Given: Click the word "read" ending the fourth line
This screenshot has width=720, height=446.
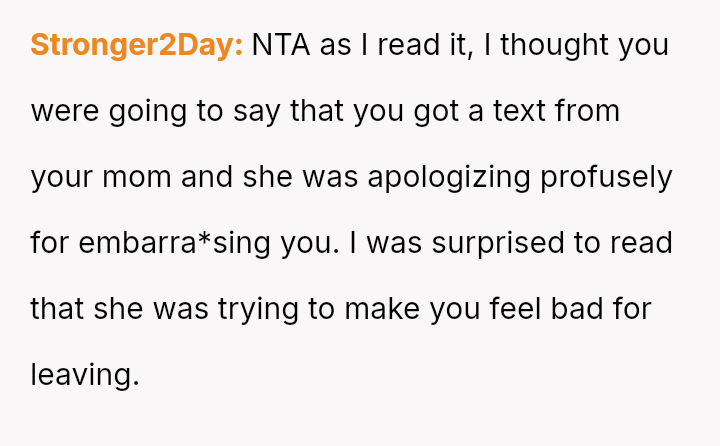Looking at the screenshot, I should (x=639, y=243).
